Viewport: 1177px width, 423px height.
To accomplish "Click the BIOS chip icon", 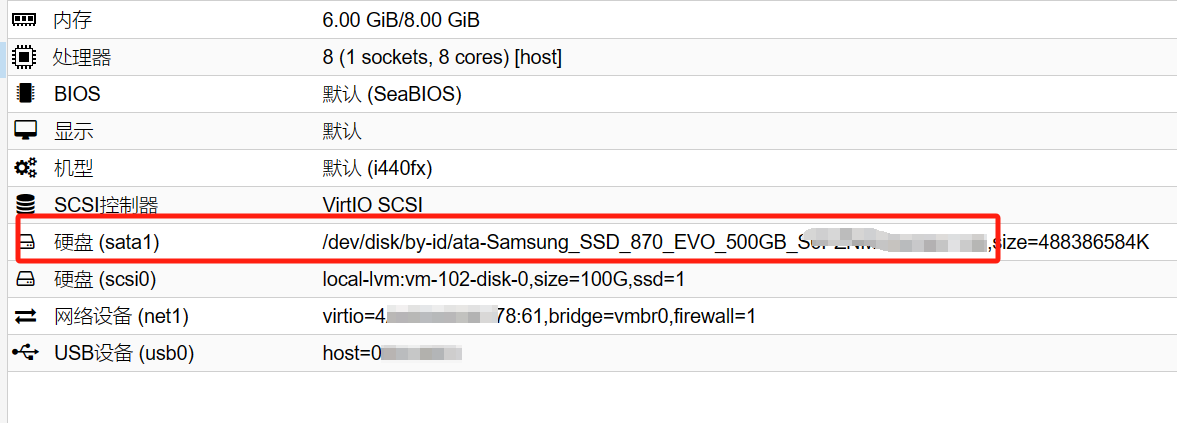I will 25,94.
